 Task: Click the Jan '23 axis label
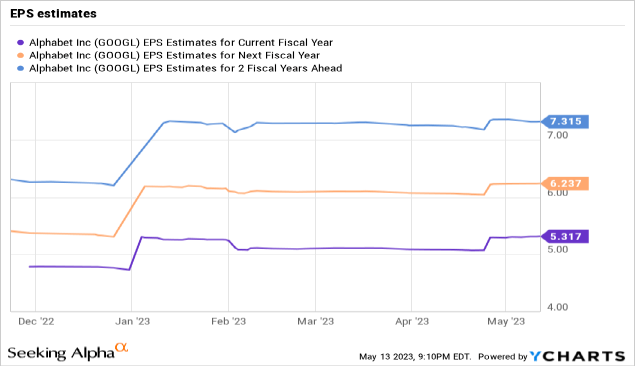[132, 321]
